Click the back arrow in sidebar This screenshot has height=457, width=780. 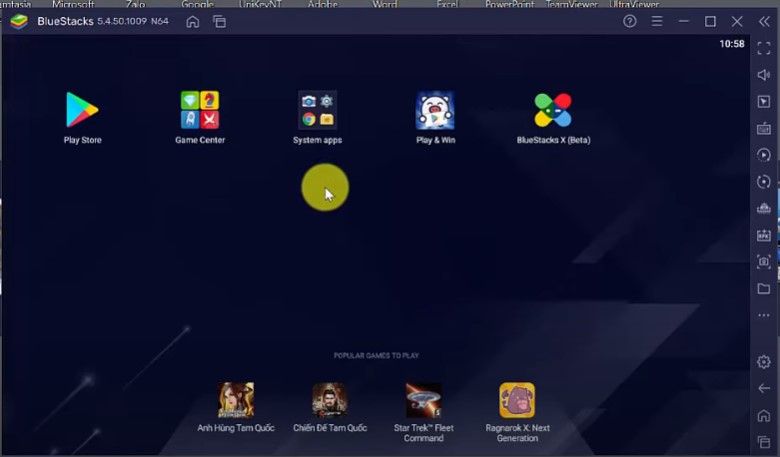pos(764,388)
